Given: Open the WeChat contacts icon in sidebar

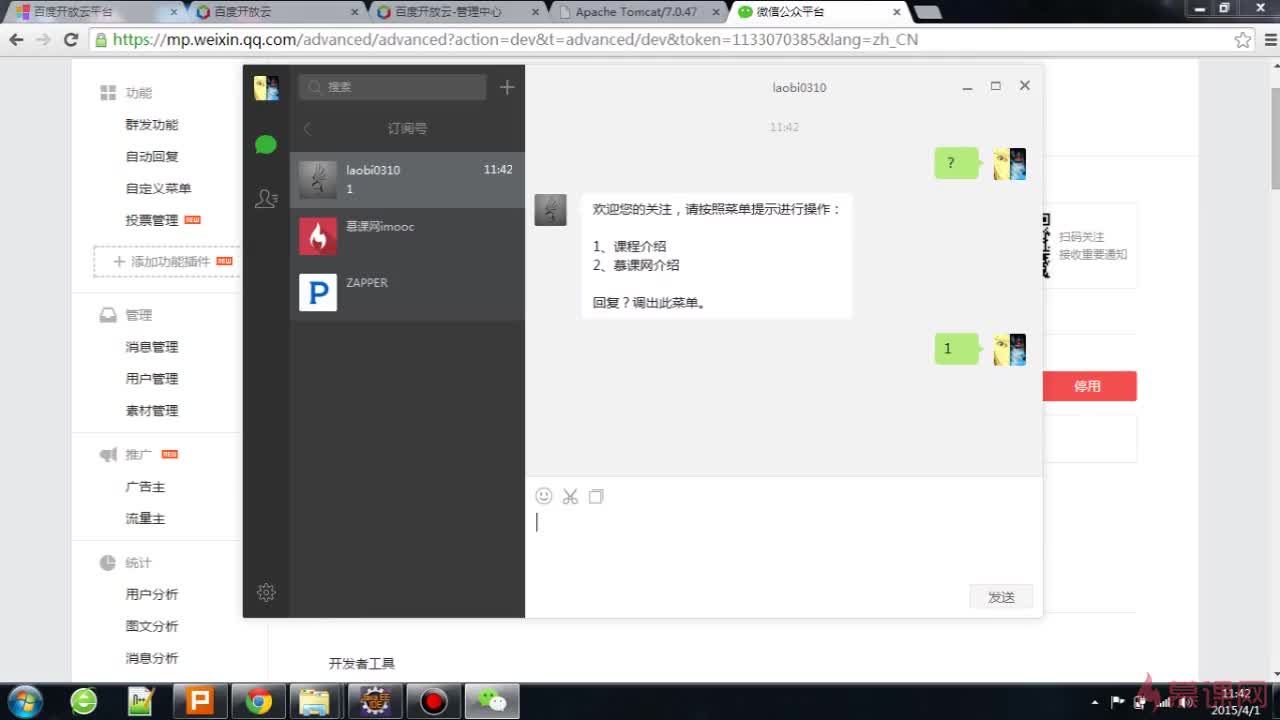Looking at the screenshot, I should click(266, 198).
